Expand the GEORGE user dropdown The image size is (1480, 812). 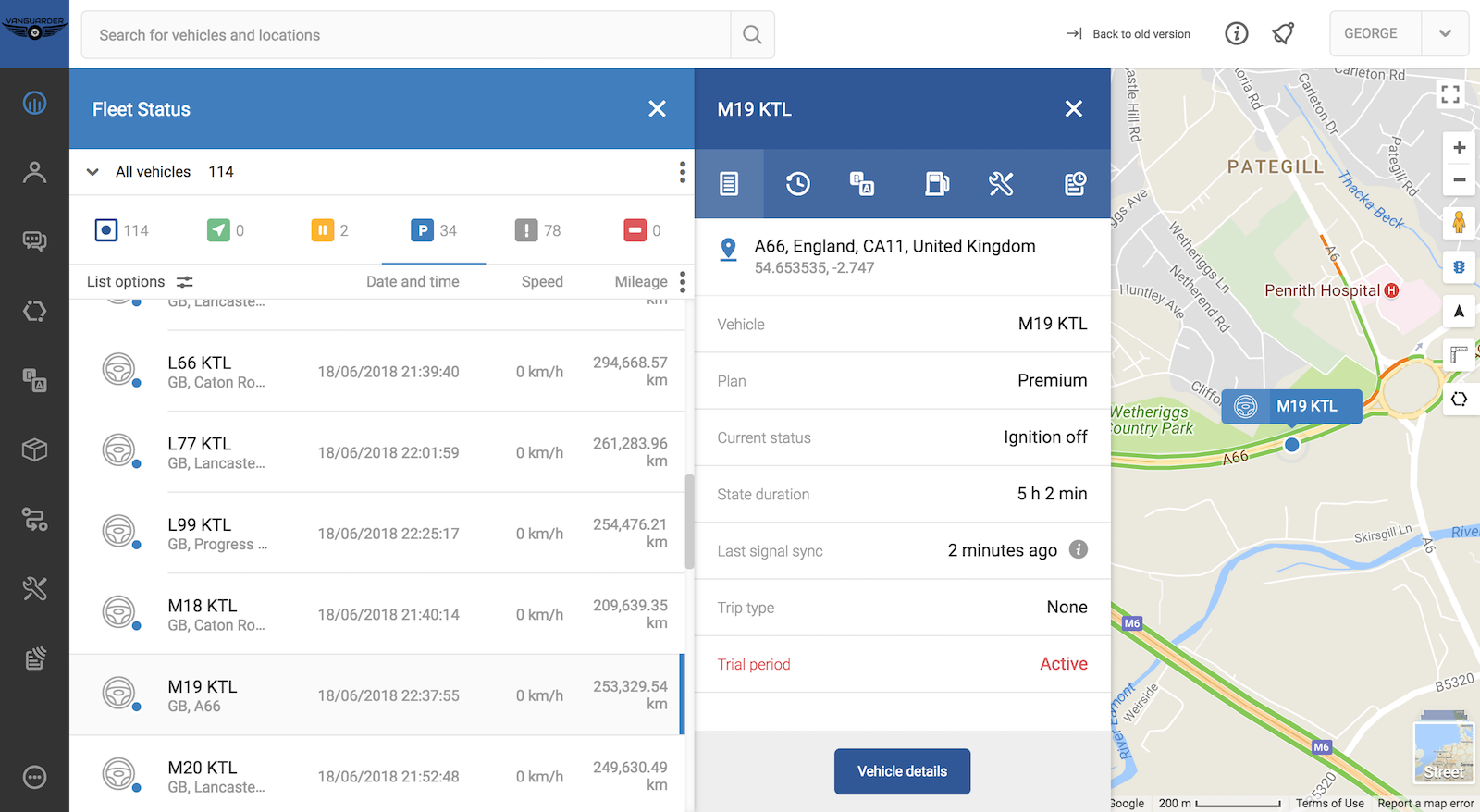click(x=1445, y=34)
